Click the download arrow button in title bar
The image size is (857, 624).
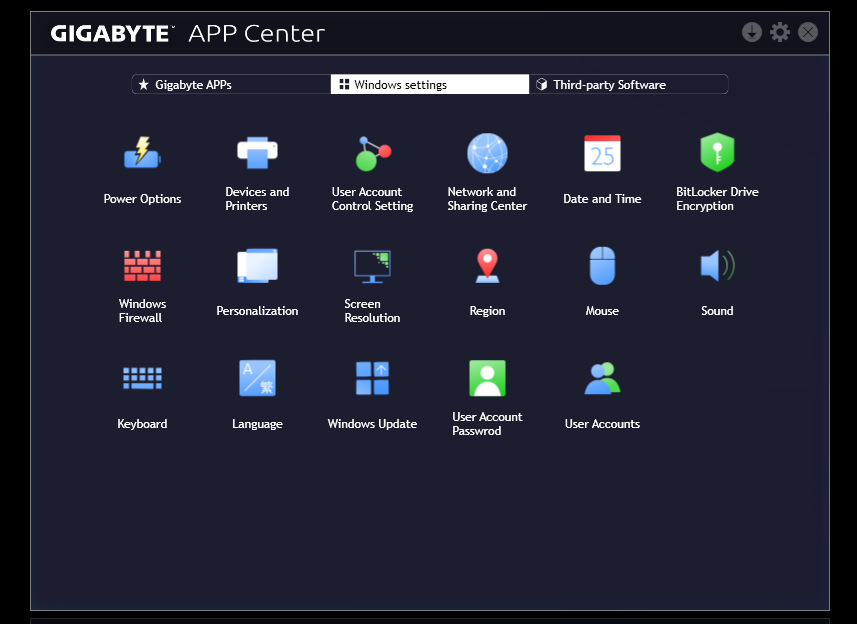click(x=752, y=32)
